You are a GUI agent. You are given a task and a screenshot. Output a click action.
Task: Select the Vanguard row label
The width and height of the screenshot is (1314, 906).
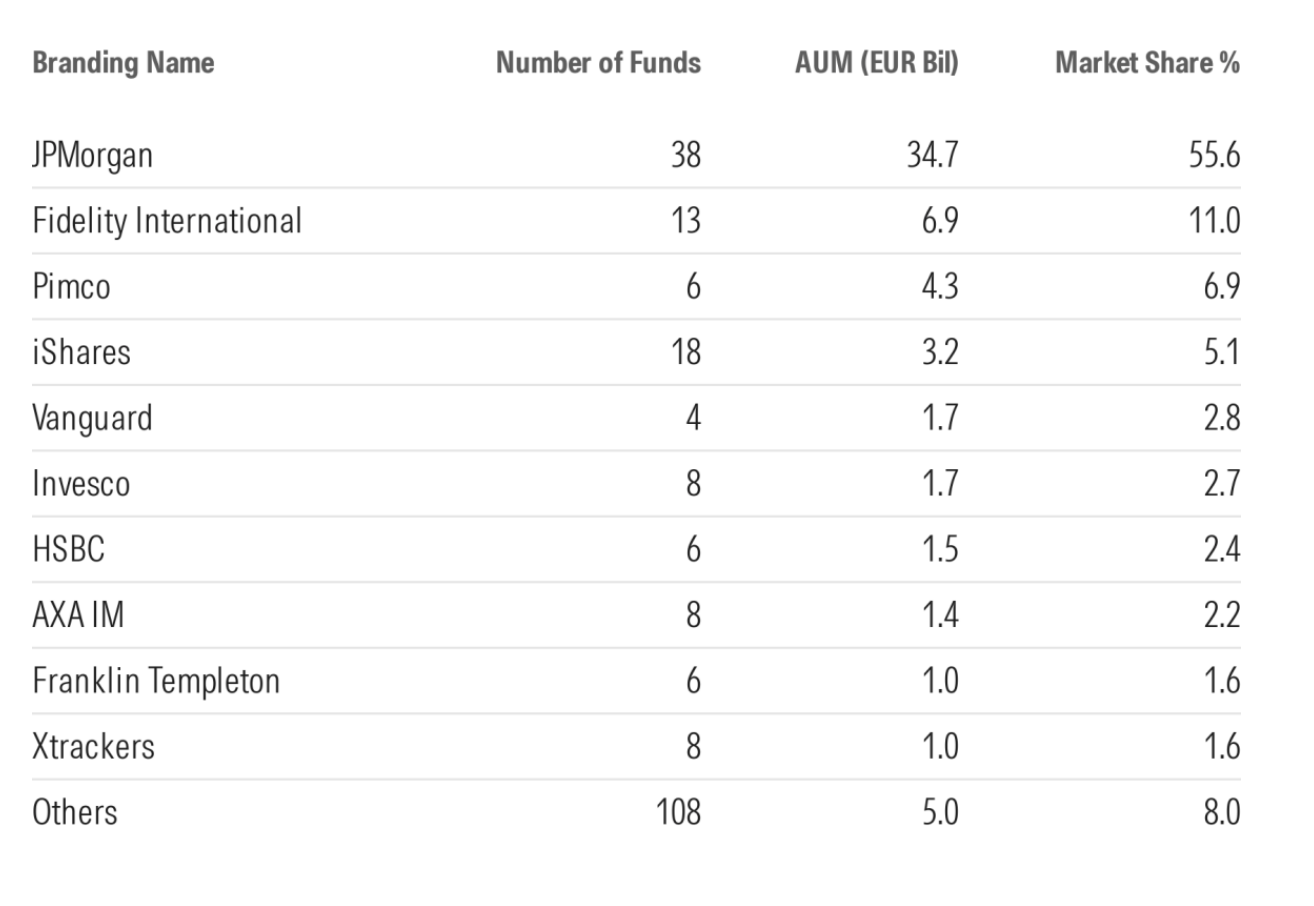coord(92,417)
